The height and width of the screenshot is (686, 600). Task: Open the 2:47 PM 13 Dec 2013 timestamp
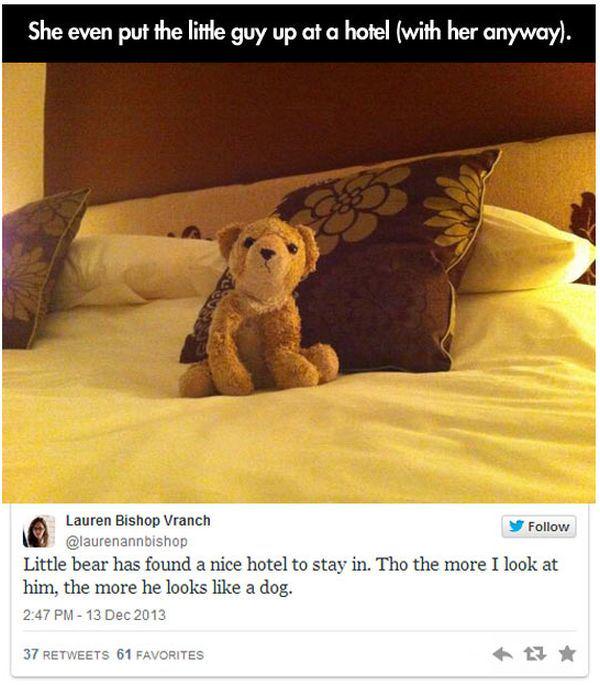point(95,615)
